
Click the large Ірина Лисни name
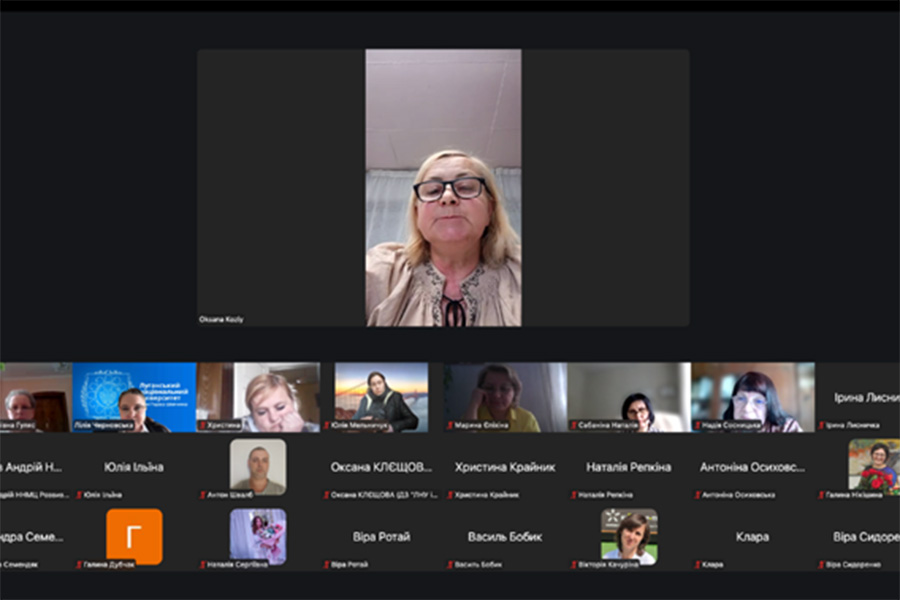pyautogui.click(x=867, y=397)
